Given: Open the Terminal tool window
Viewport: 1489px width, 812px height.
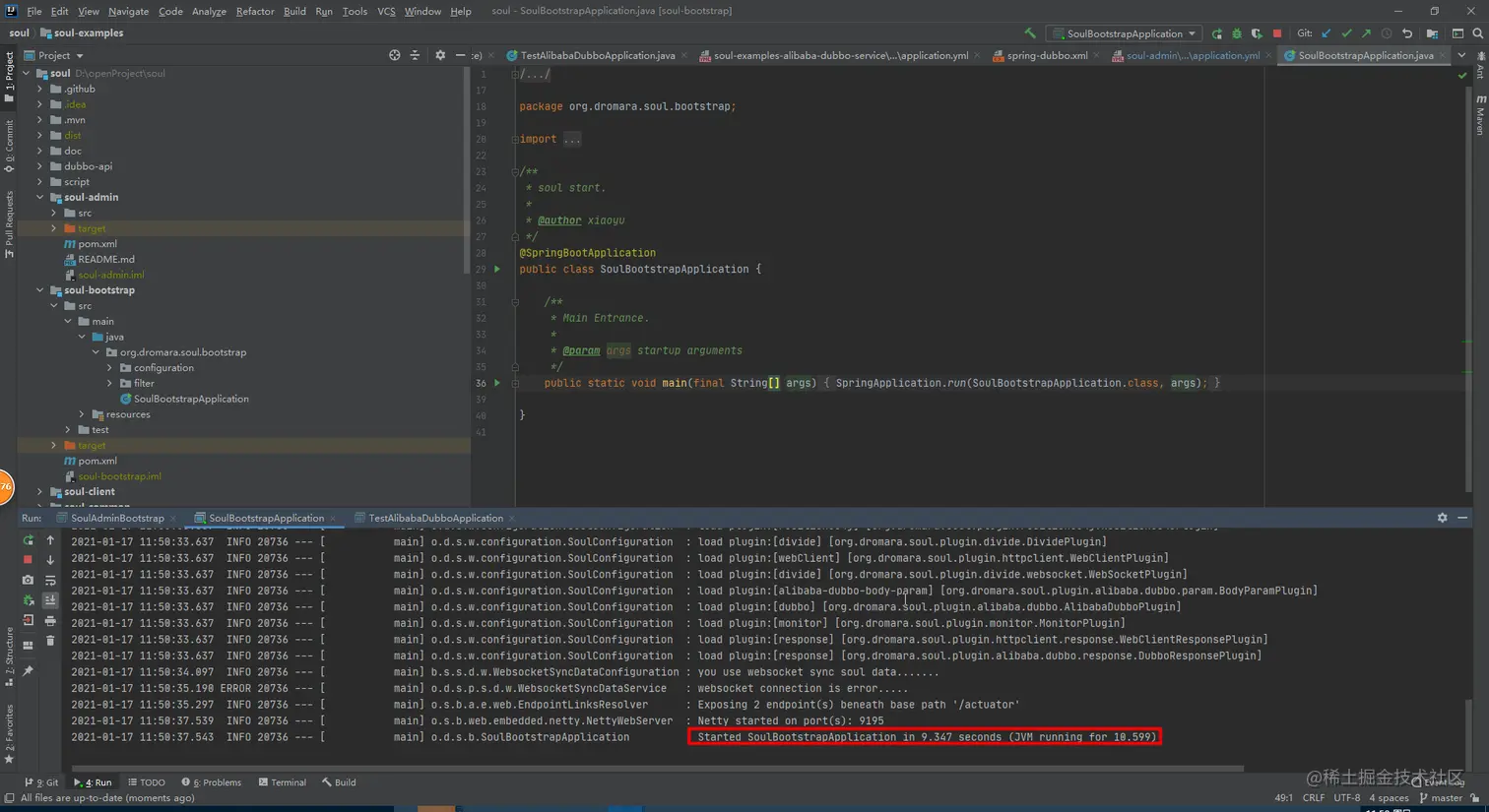Looking at the screenshot, I should [x=282, y=782].
